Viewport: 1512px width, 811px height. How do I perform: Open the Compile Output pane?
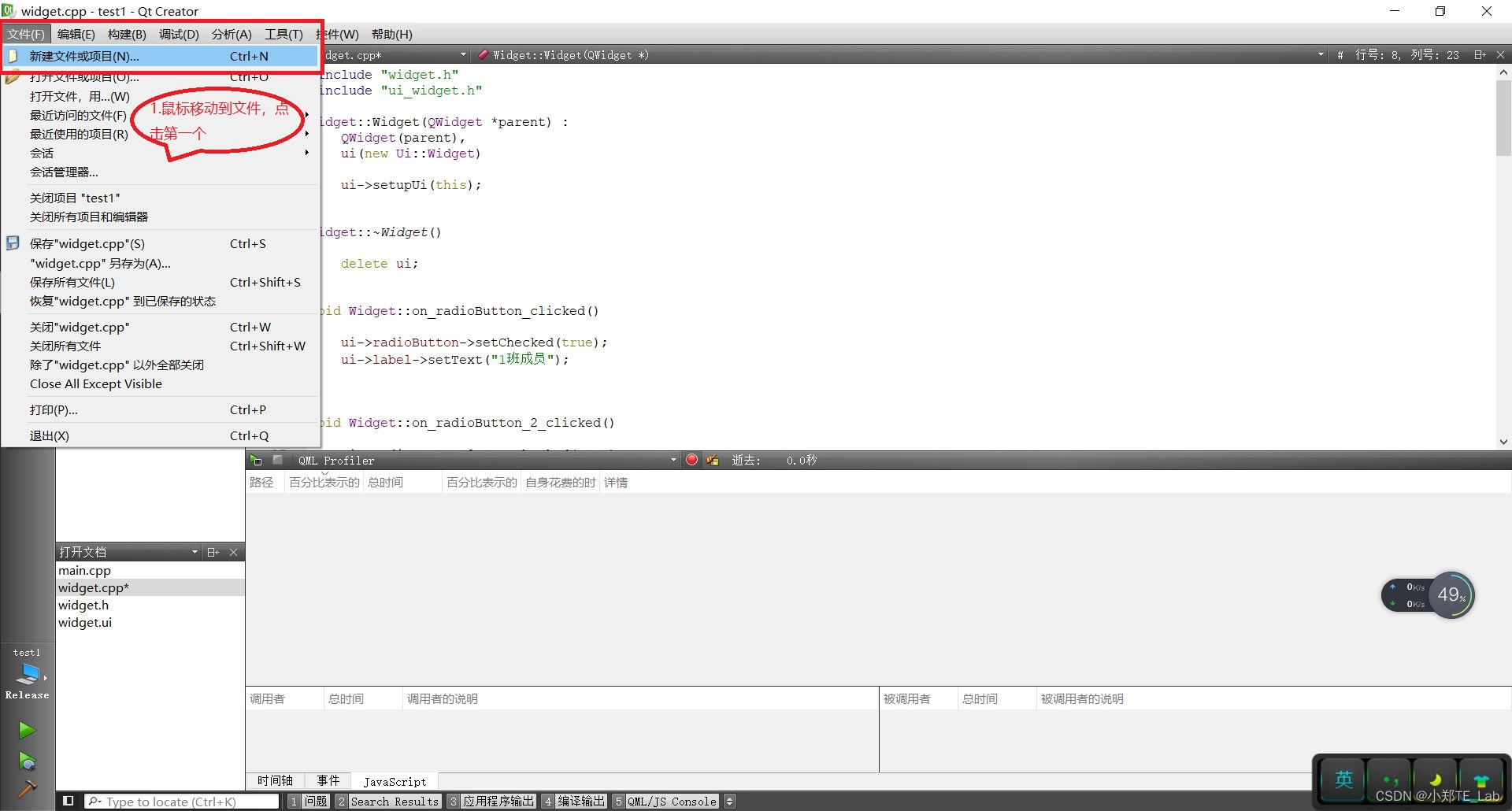pos(574,801)
